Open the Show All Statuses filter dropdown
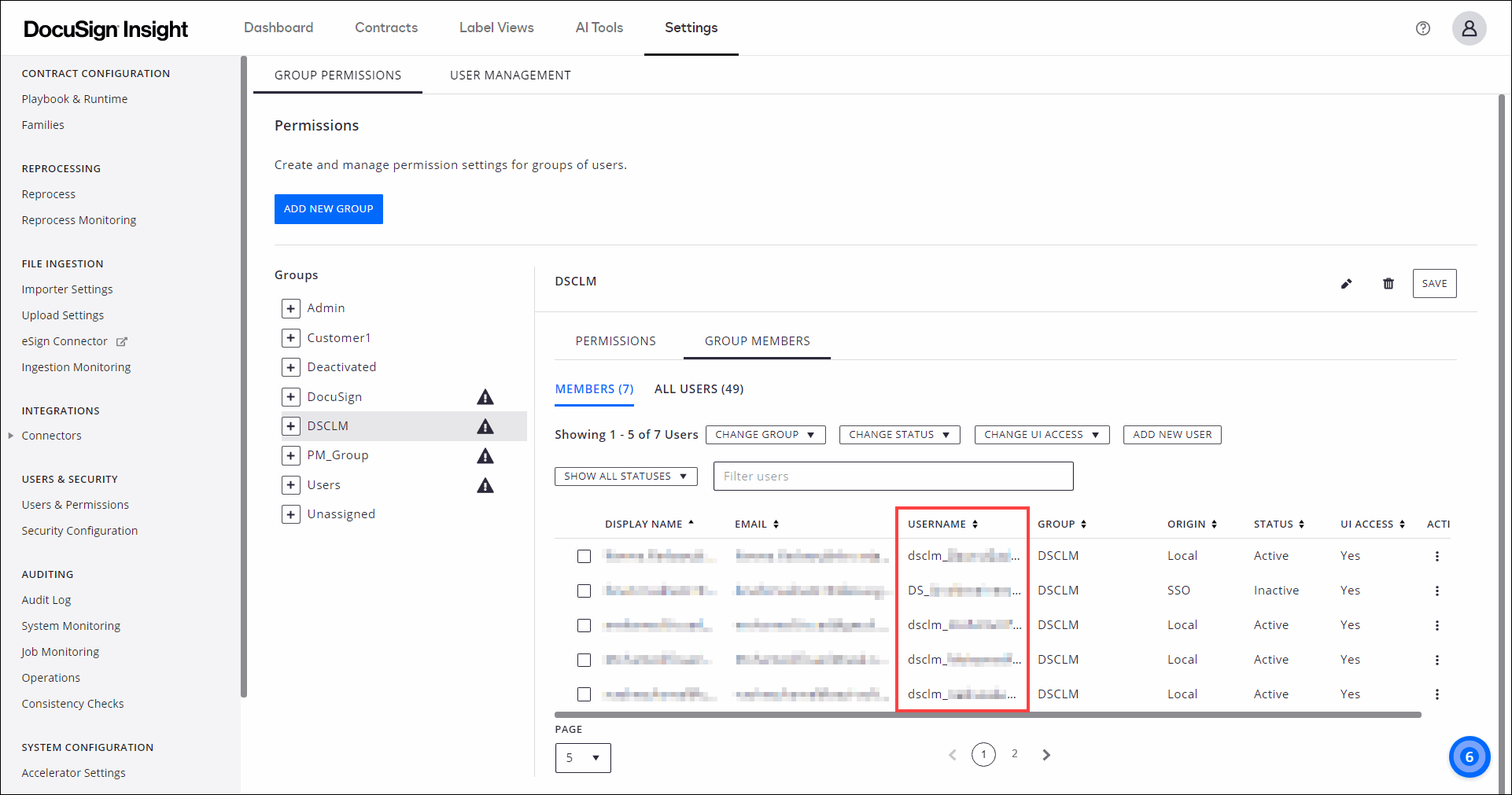The height and width of the screenshot is (795, 1512). pyautogui.click(x=625, y=477)
